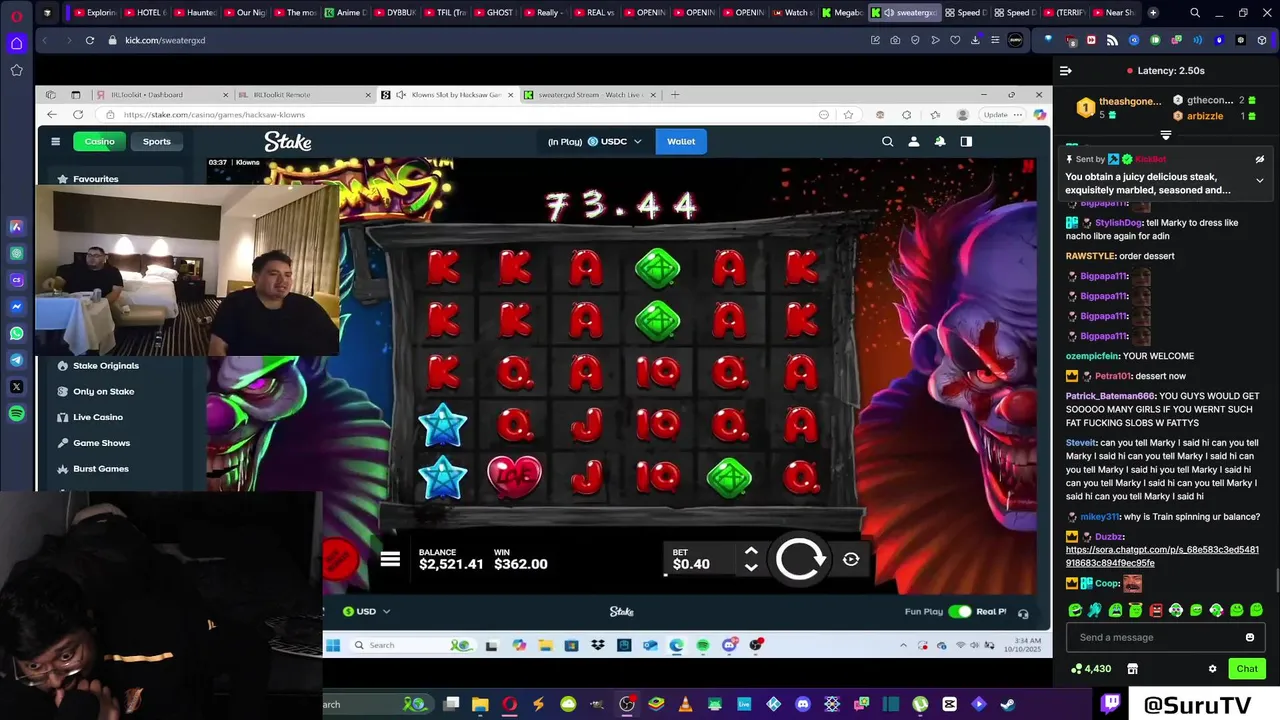This screenshot has width=1280, height=720.
Task: Open the Stake user profile icon
Action: pyautogui.click(x=913, y=142)
